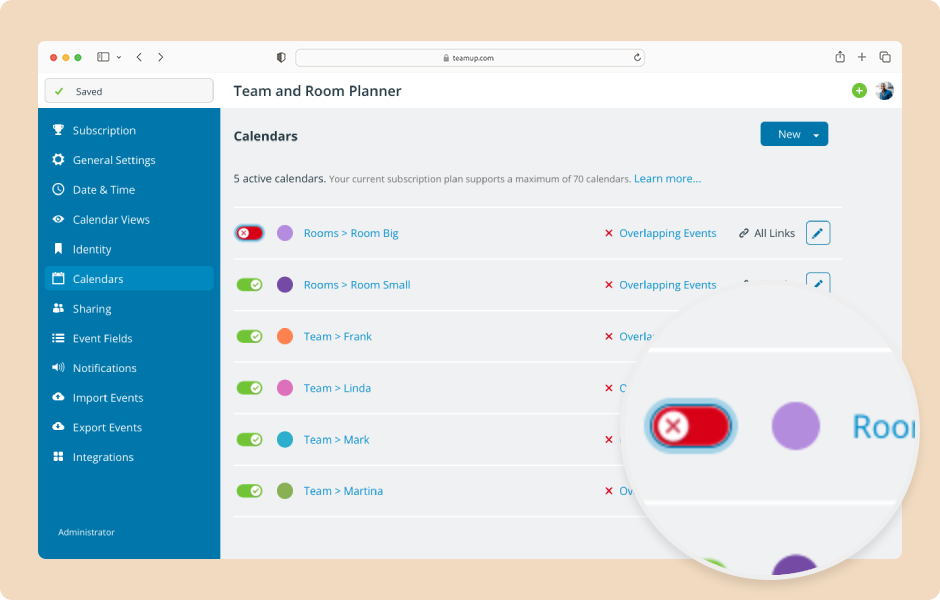This screenshot has height=600, width=940.
Task: Open a new browser tab with plus icon
Action: [x=862, y=57]
